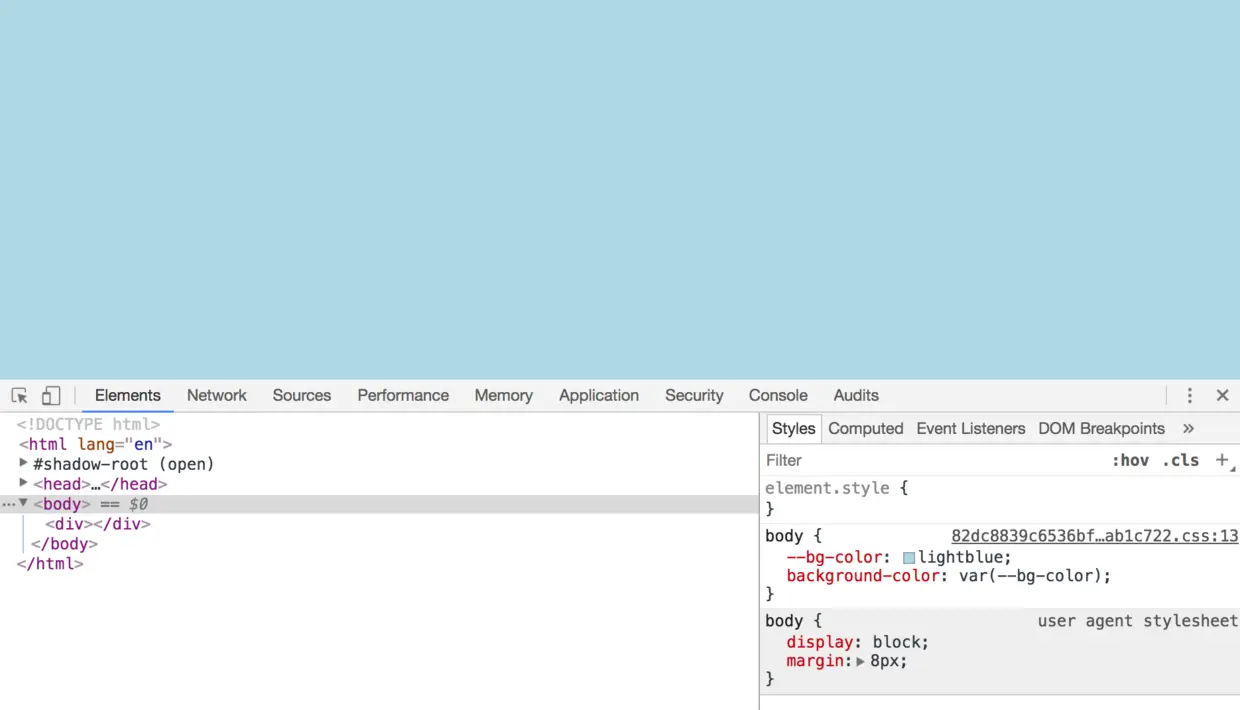Open the stylesheet link ab1c722.css:13

pyautogui.click(x=1094, y=536)
